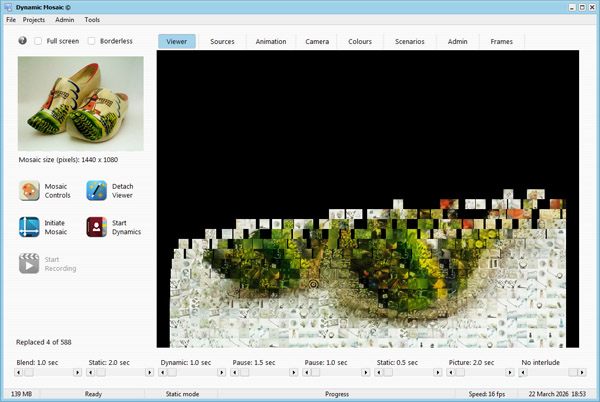Select the Scenarios tab

[408, 41]
